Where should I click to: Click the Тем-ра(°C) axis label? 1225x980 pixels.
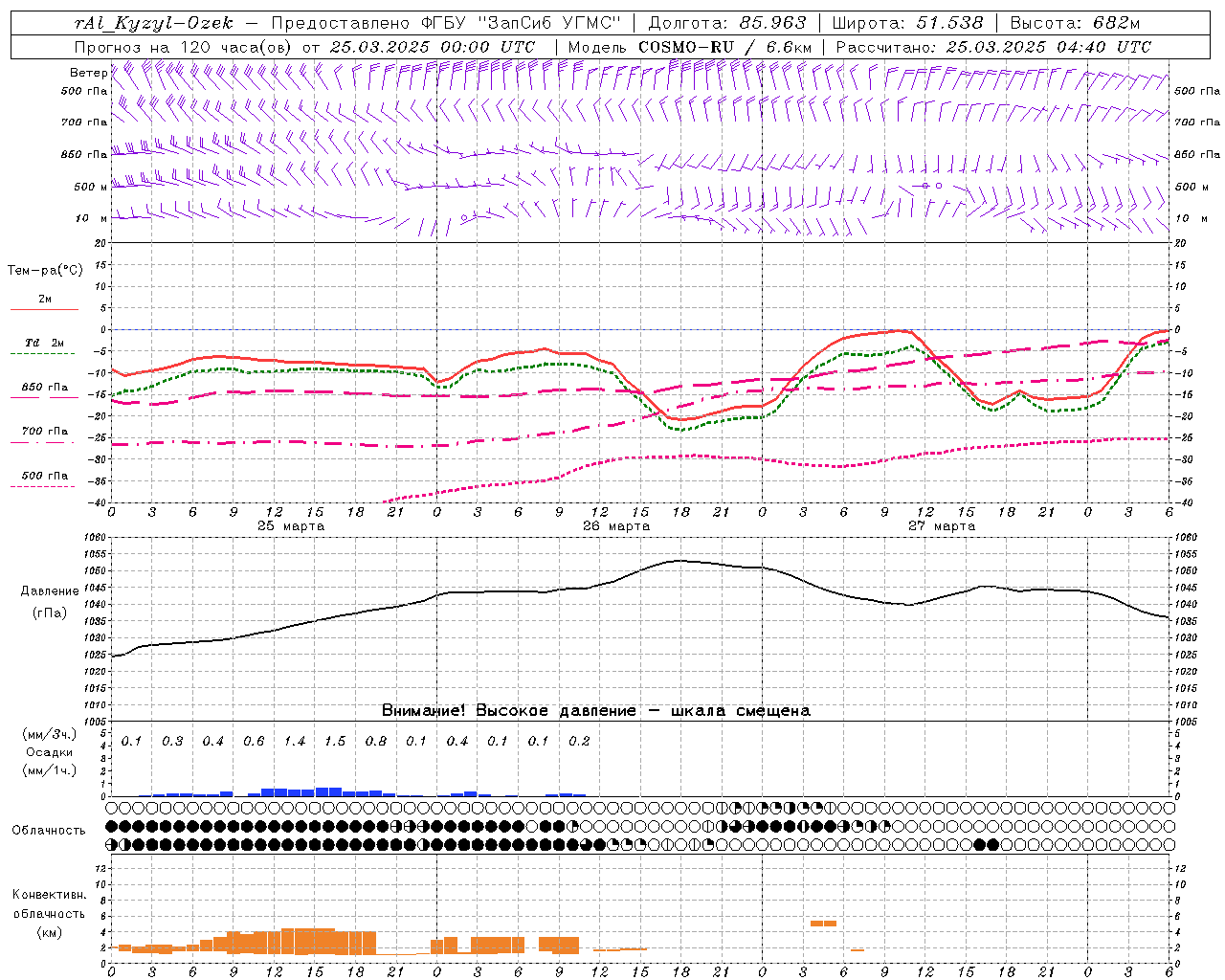tap(45, 271)
